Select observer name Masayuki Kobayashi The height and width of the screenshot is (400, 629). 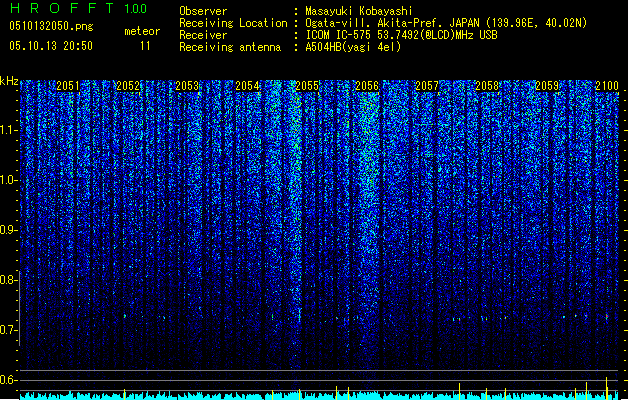359,11
